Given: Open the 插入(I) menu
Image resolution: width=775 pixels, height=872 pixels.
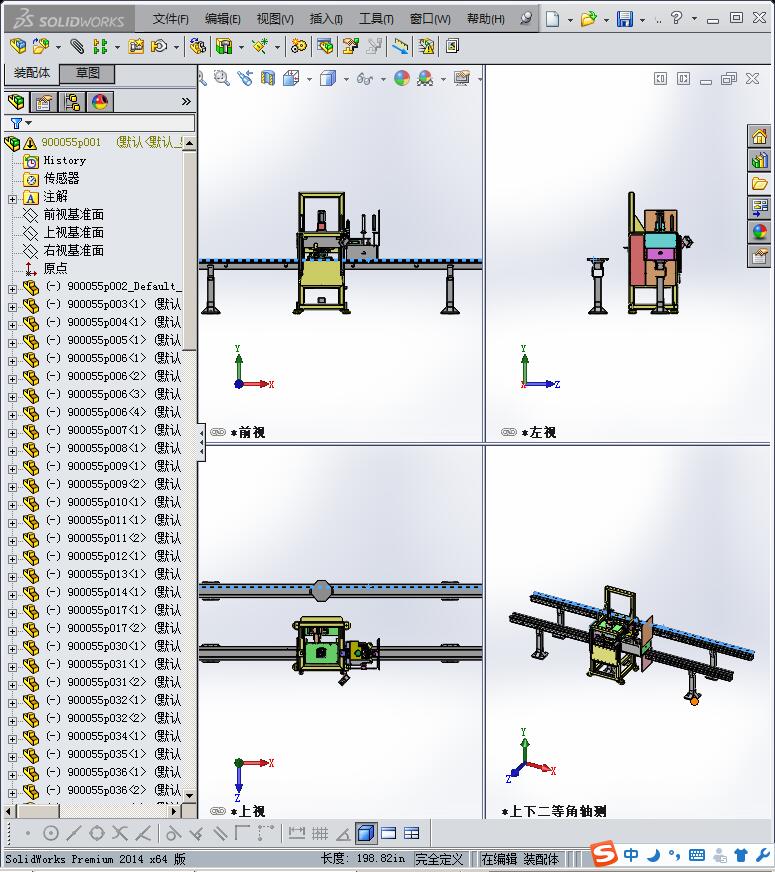Looking at the screenshot, I should (326, 19).
